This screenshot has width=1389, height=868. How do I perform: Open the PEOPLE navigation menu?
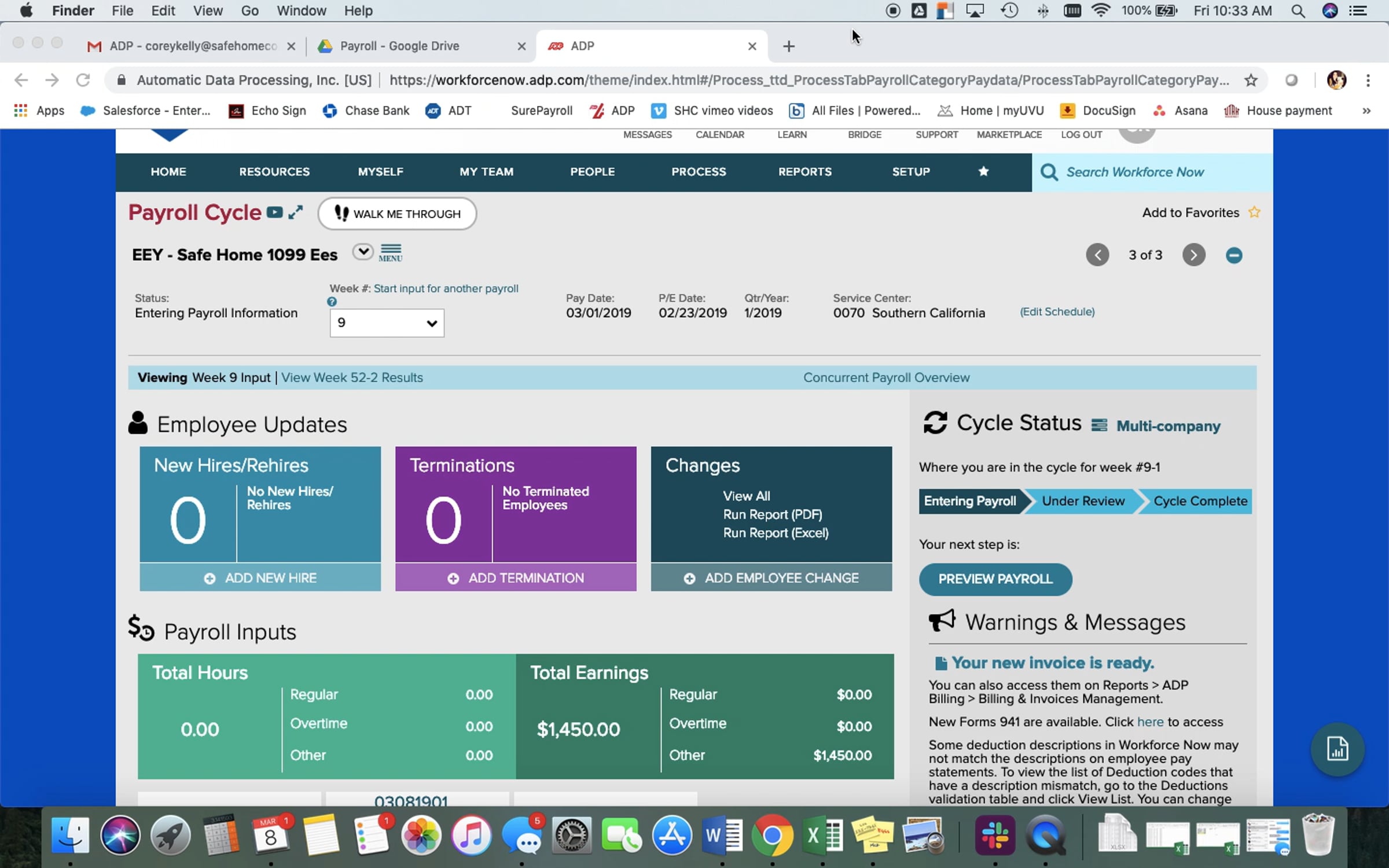pos(593,172)
